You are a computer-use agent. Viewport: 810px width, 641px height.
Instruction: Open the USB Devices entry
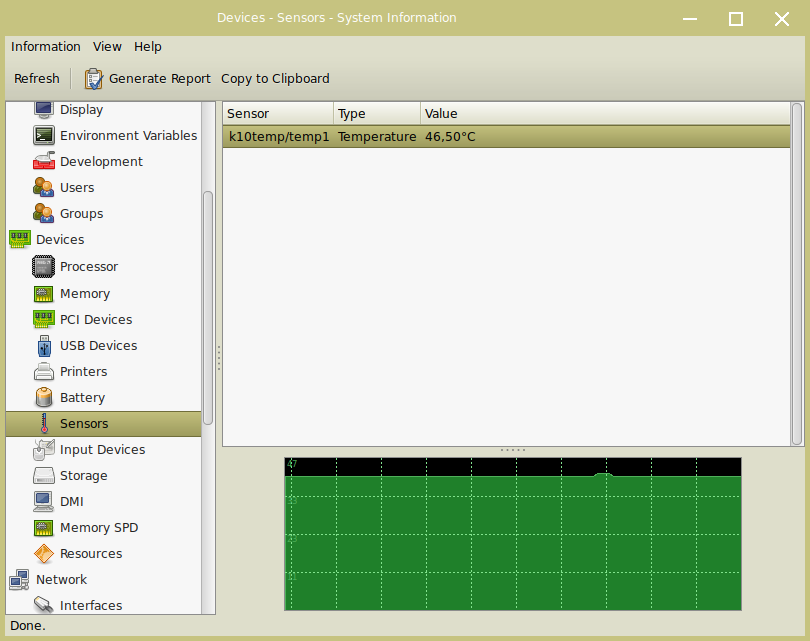[x=99, y=346]
